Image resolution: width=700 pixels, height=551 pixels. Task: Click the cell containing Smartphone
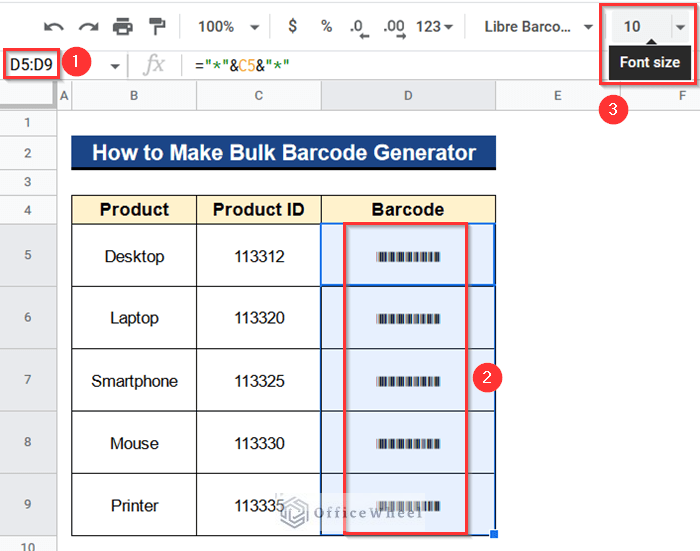pyautogui.click(x=134, y=380)
